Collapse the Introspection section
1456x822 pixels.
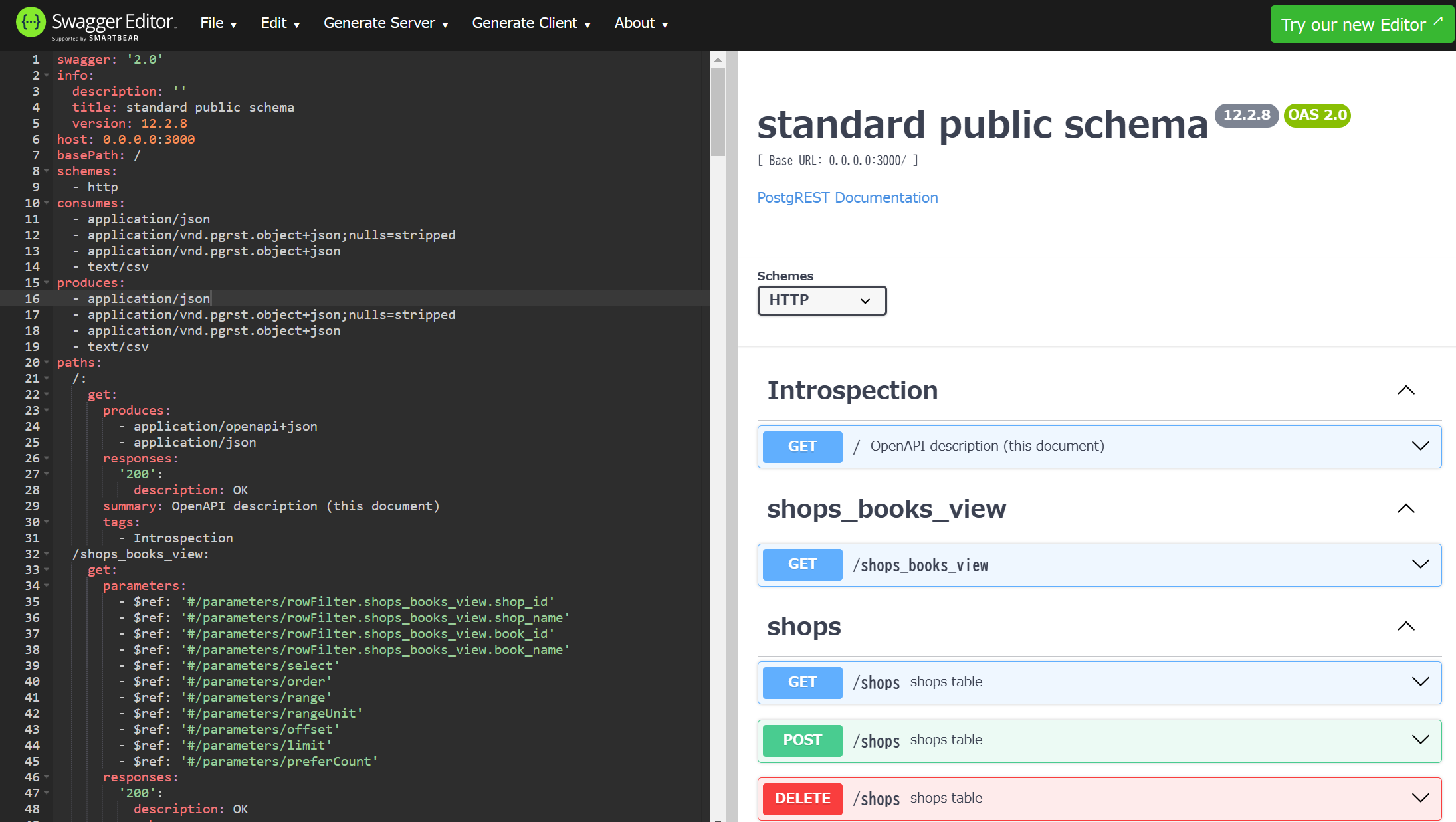pyautogui.click(x=1405, y=390)
